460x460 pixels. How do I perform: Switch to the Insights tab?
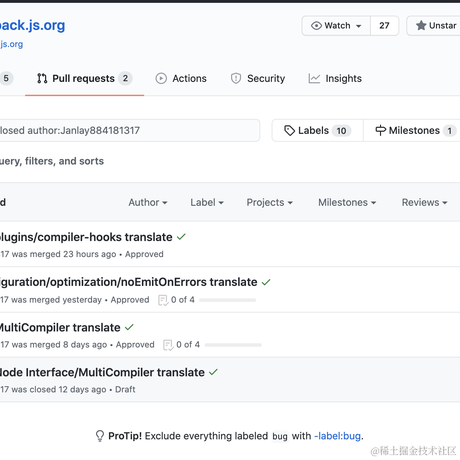coord(335,79)
